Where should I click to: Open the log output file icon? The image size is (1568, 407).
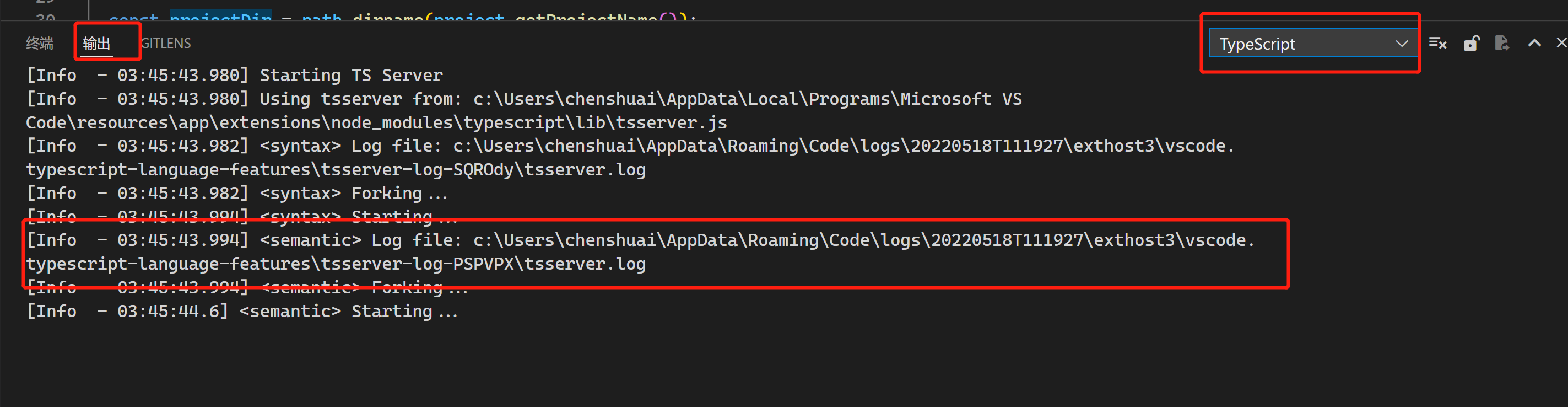click(x=1502, y=43)
